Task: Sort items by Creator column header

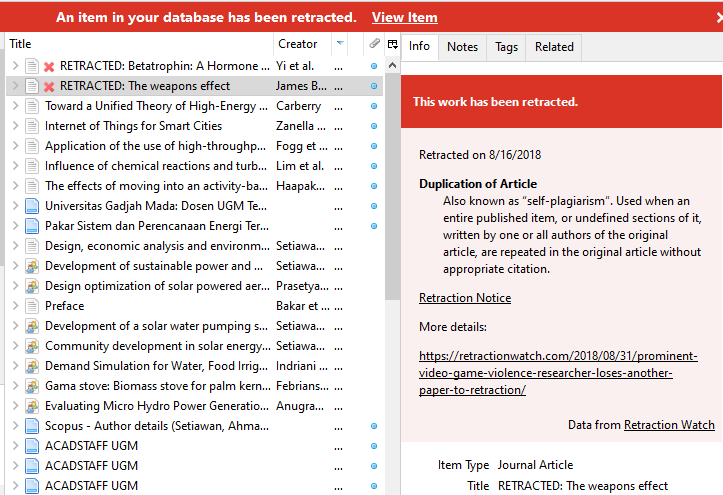Action: click(x=302, y=44)
